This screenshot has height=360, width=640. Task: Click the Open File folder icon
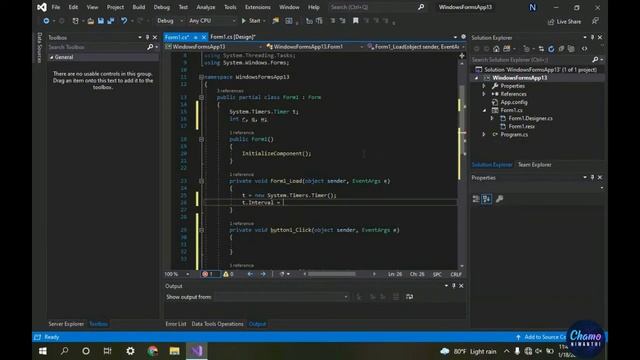click(x=91, y=21)
